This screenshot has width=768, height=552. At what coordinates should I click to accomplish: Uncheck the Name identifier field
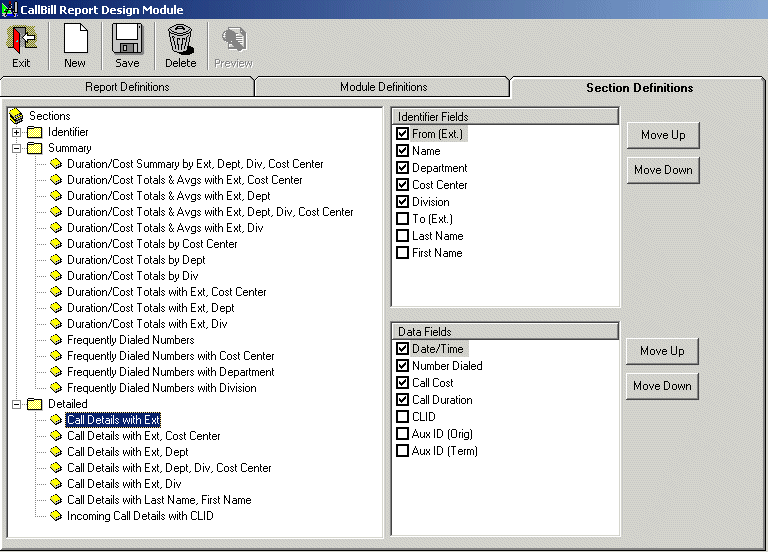click(x=403, y=151)
